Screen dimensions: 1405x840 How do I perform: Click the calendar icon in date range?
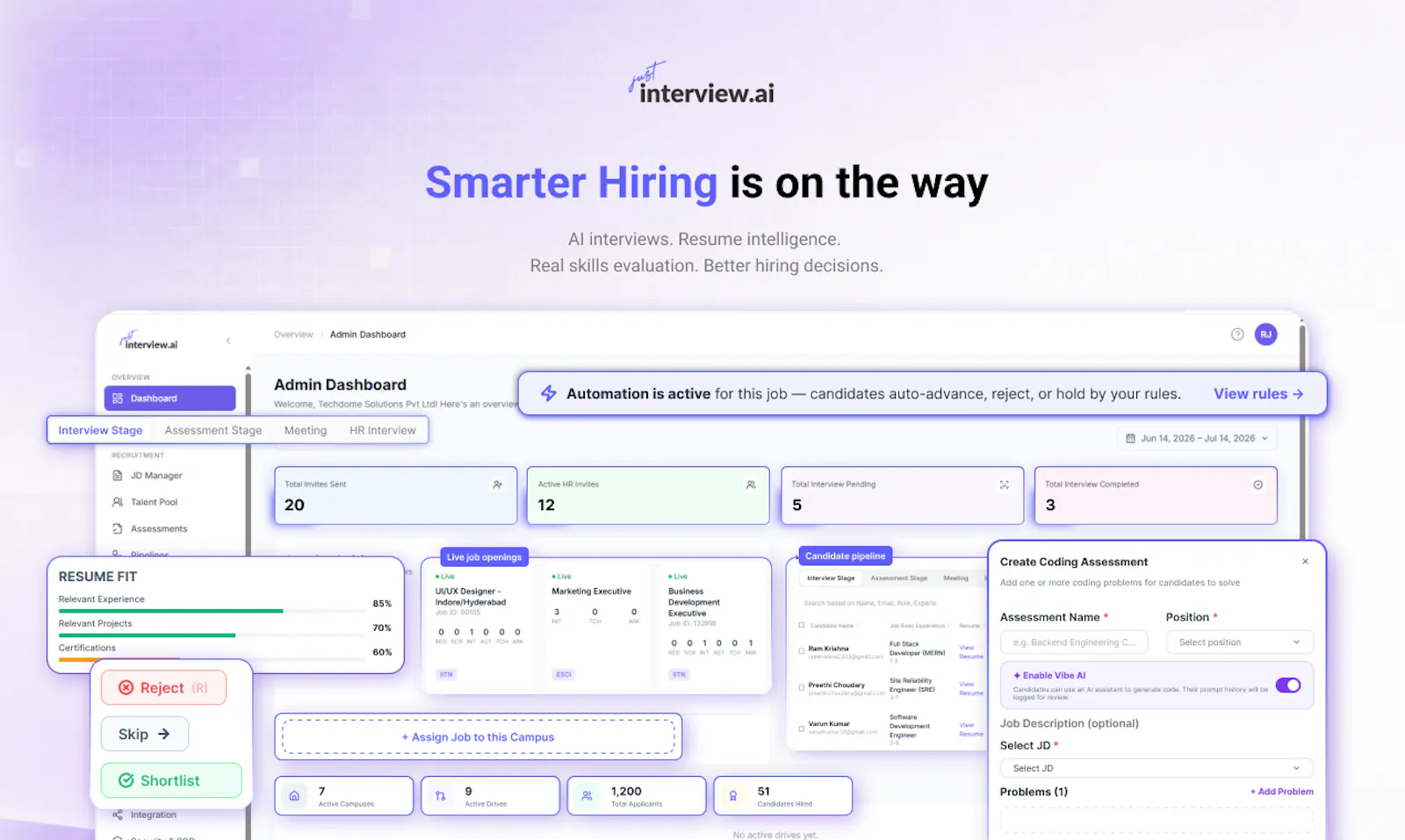tap(1130, 438)
